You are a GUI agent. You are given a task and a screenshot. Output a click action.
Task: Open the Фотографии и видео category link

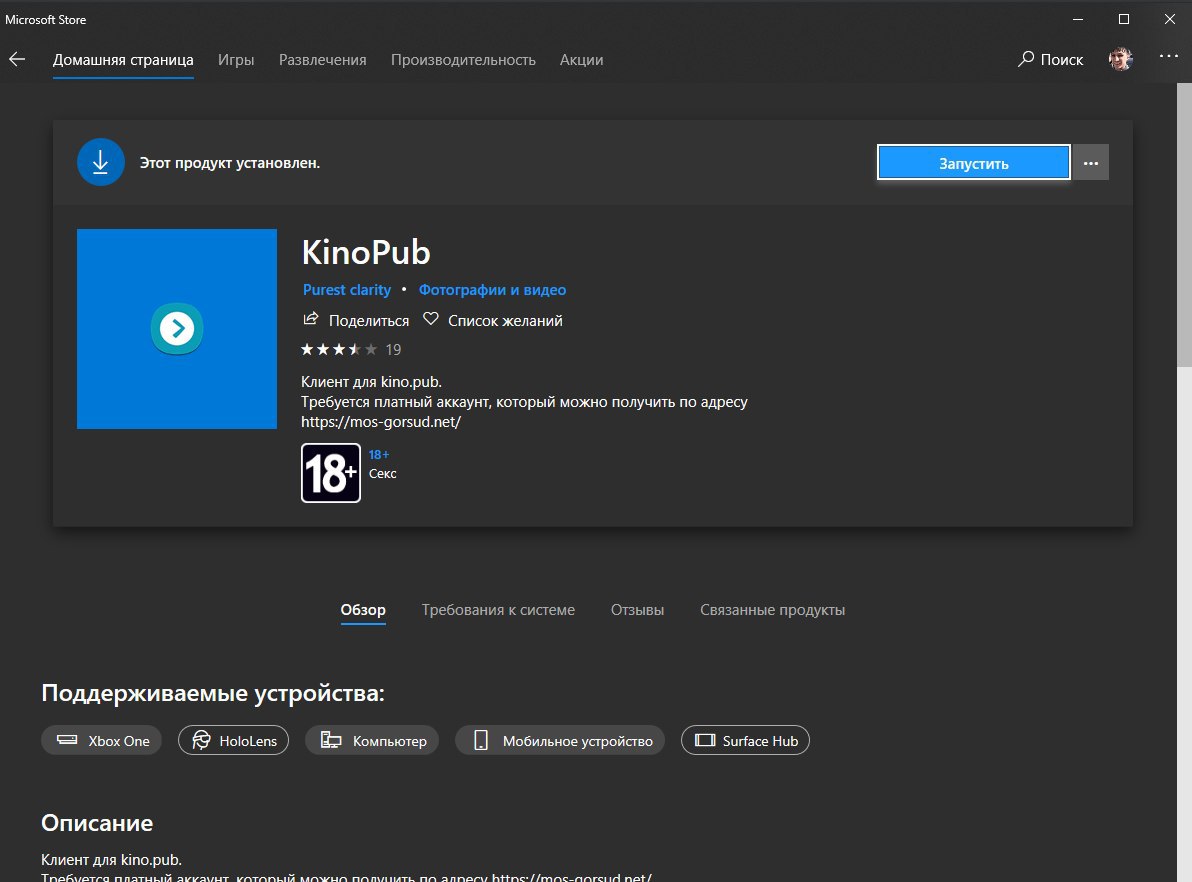click(493, 290)
